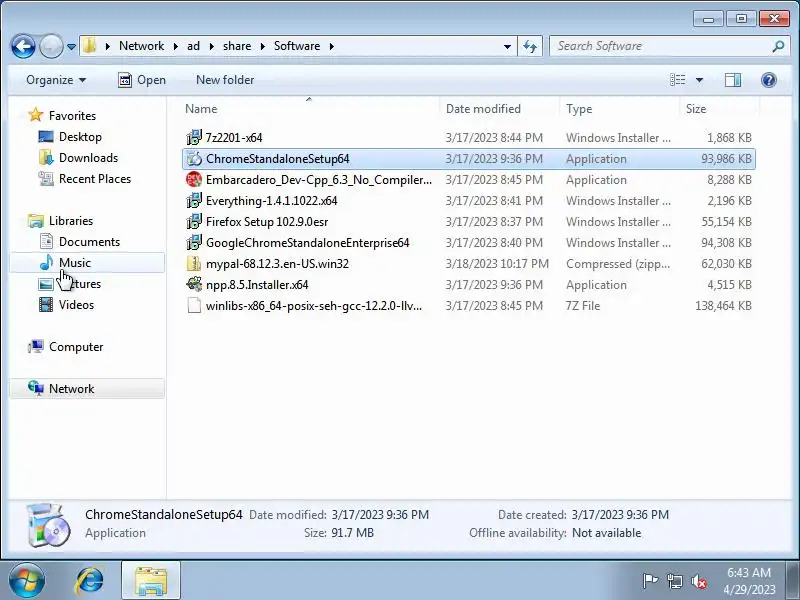Open the Videos library
The image size is (800, 600).
pyautogui.click(x=76, y=305)
